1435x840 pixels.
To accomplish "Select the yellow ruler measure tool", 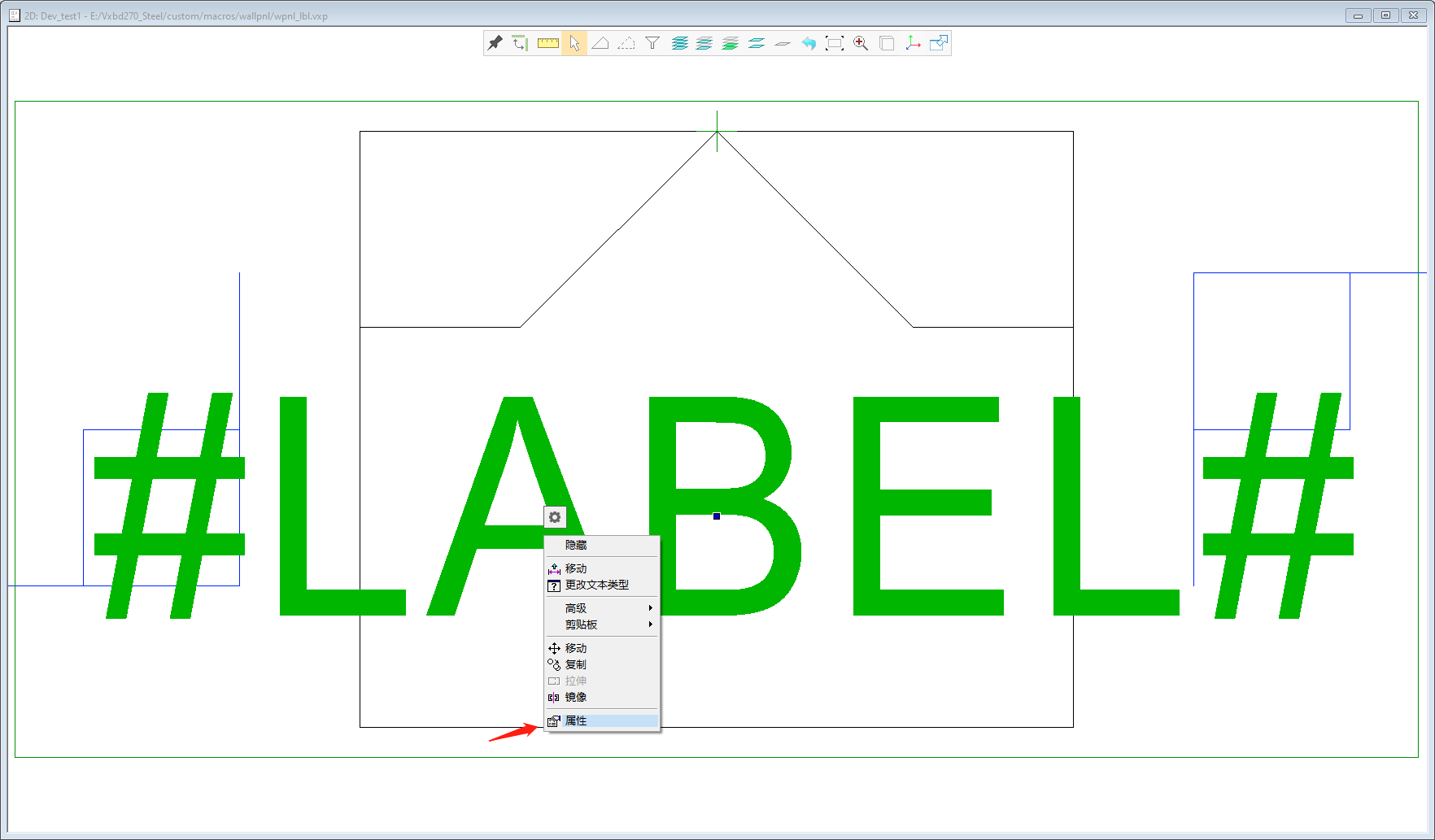I will pos(548,43).
